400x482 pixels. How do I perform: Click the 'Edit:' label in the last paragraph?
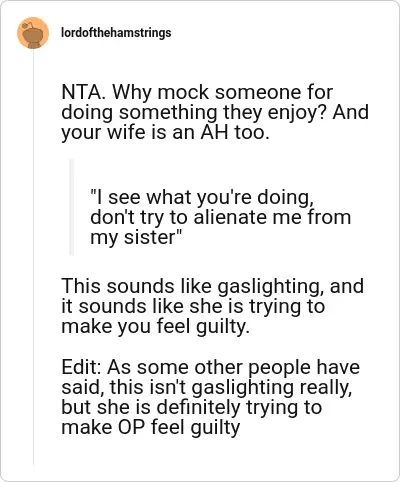tap(82, 367)
